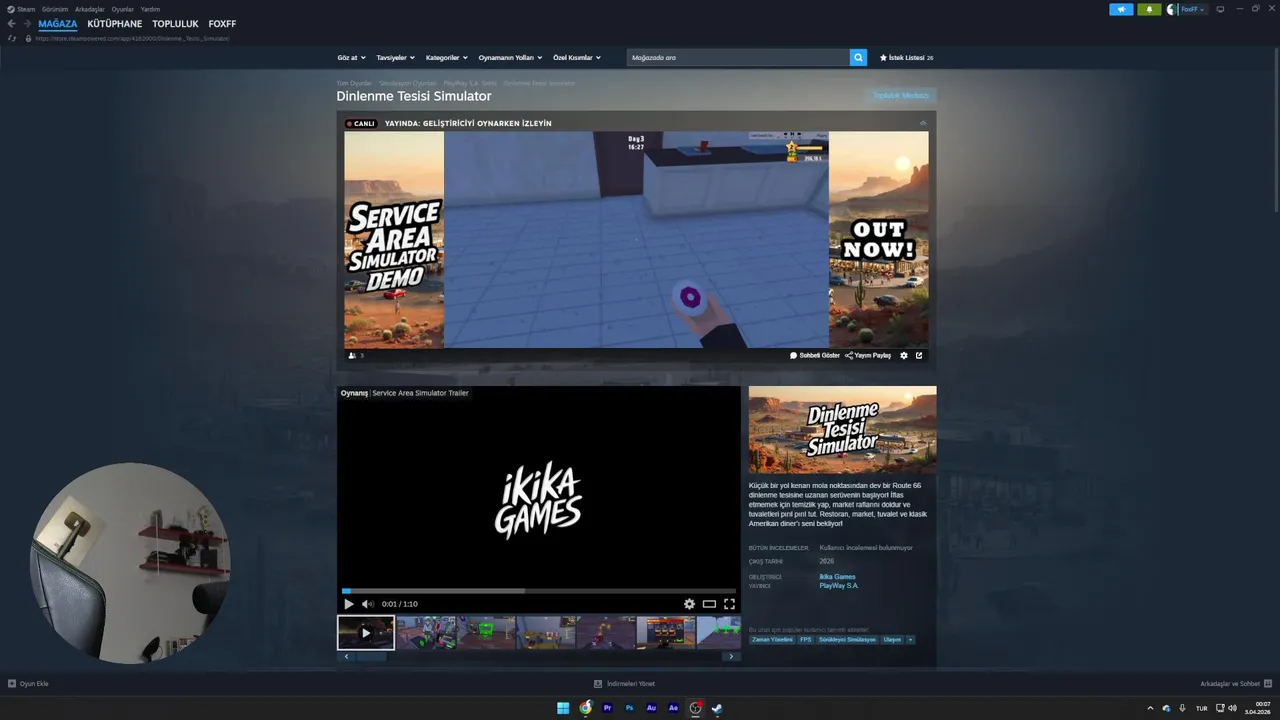Open Arkadaşlar ve Sohbet panel
The height and width of the screenshot is (720, 1280).
1236,684
